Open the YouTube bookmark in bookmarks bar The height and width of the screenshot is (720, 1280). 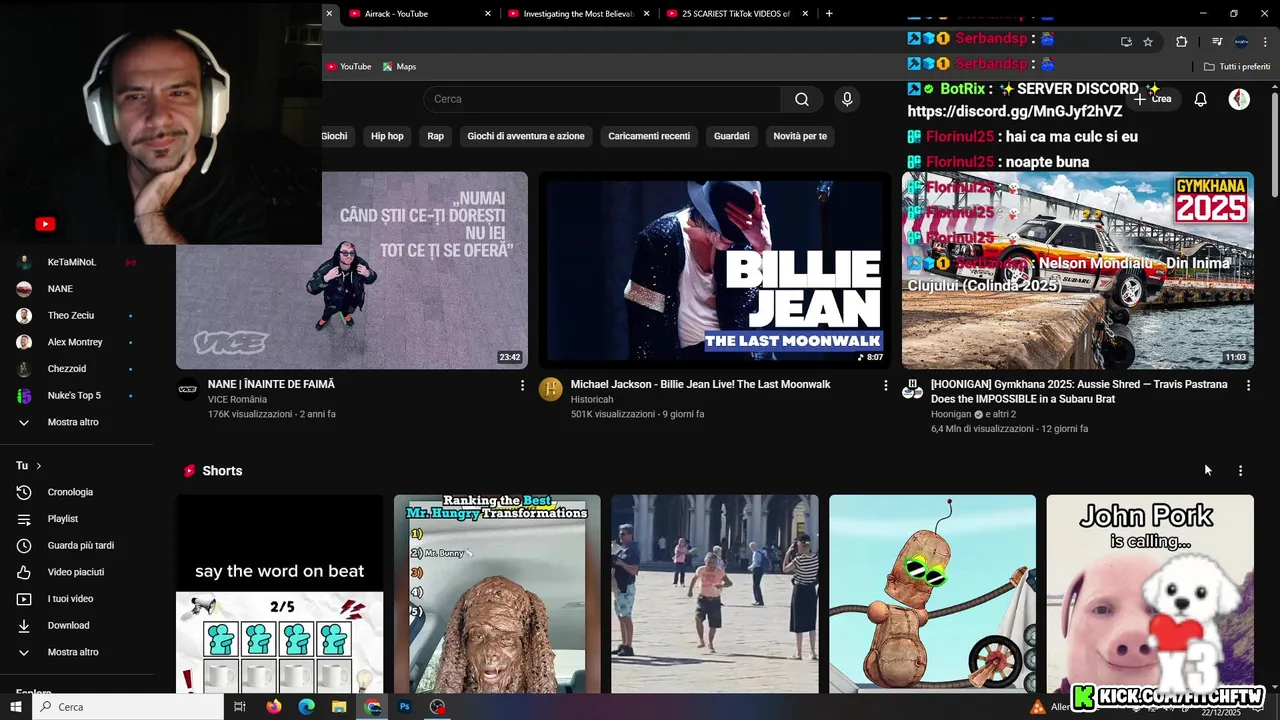pyautogui.click(x=348, y=67)
